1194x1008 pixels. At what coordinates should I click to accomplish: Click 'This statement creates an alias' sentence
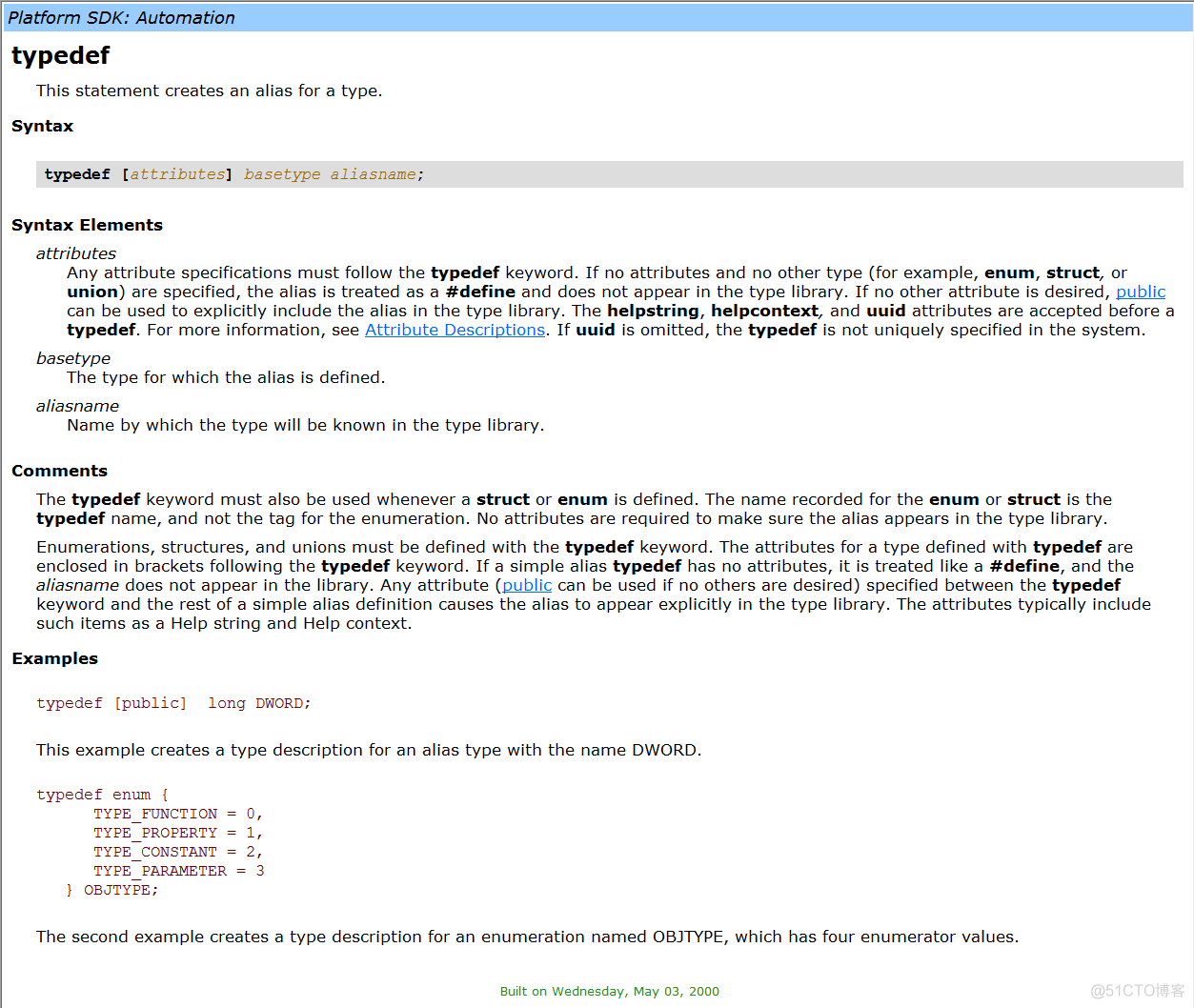(210, 91)
